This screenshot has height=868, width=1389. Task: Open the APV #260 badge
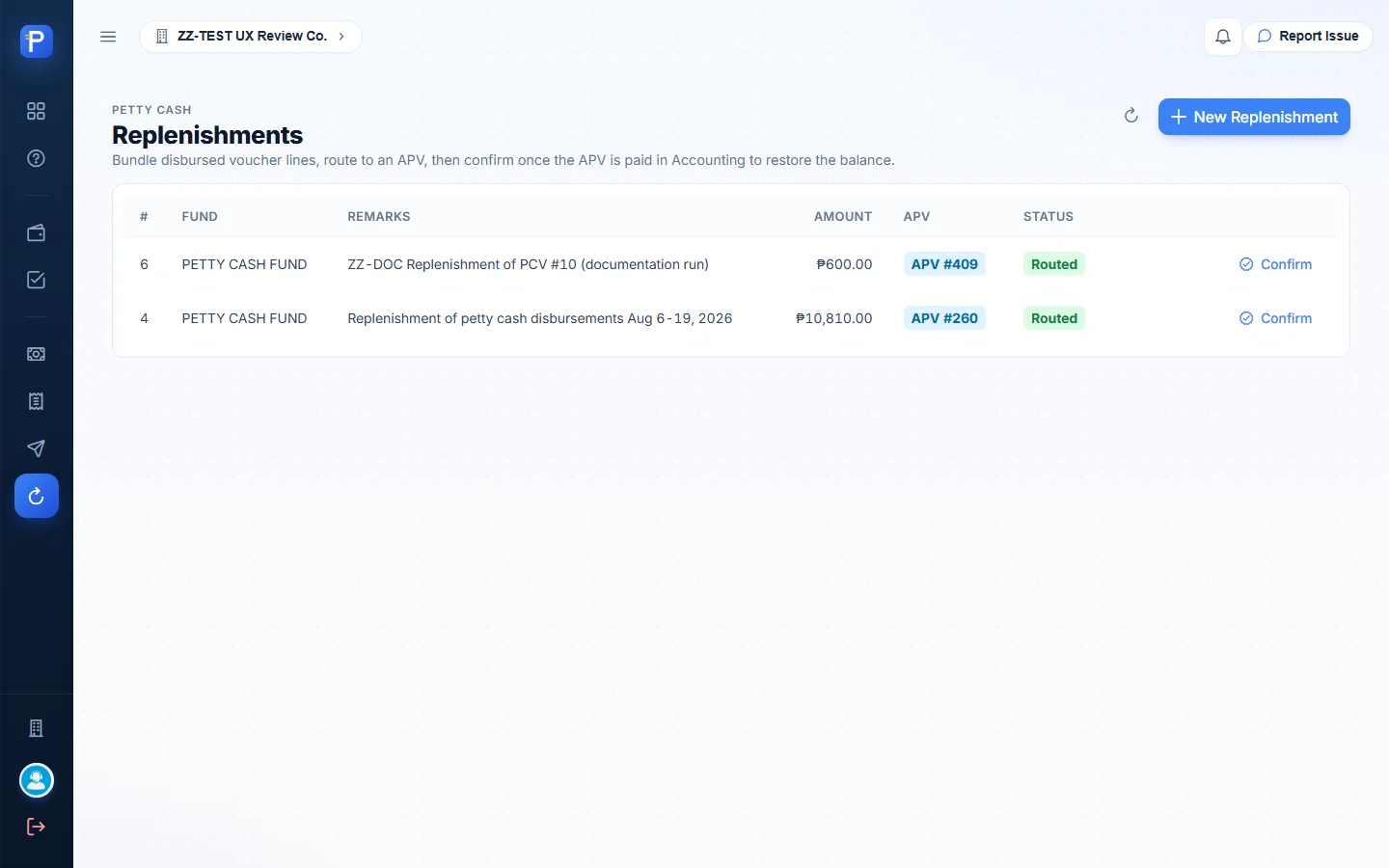[x=944, y=318]
